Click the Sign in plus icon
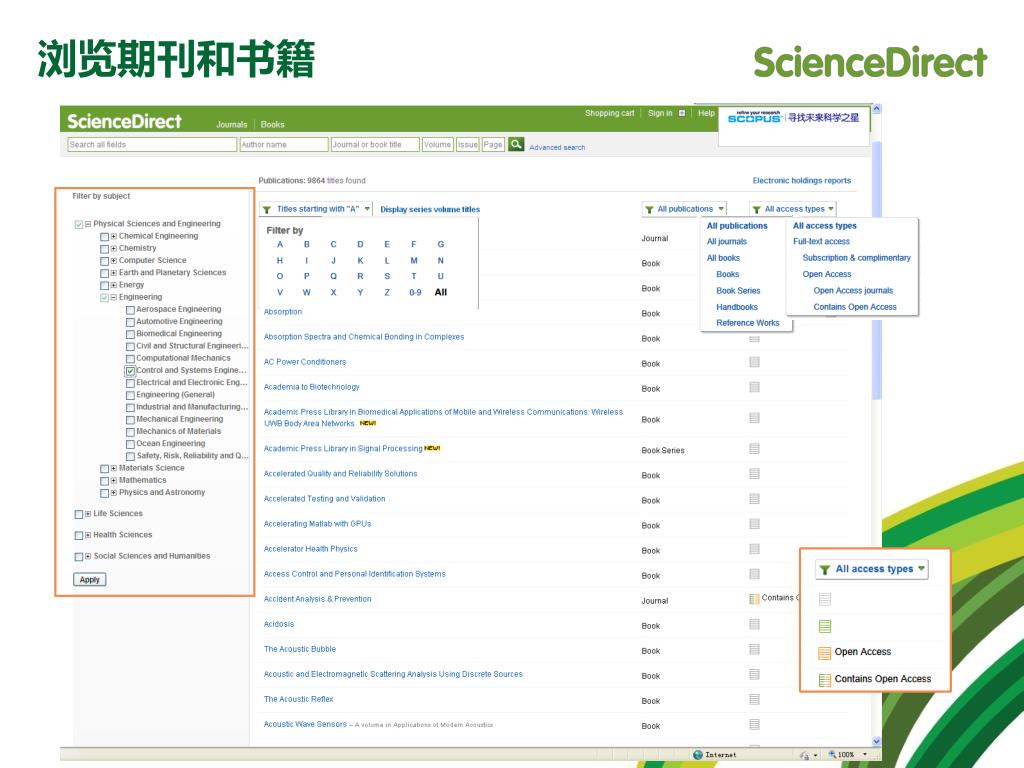This screenshot has height=768, width=1024. (682, 113)
